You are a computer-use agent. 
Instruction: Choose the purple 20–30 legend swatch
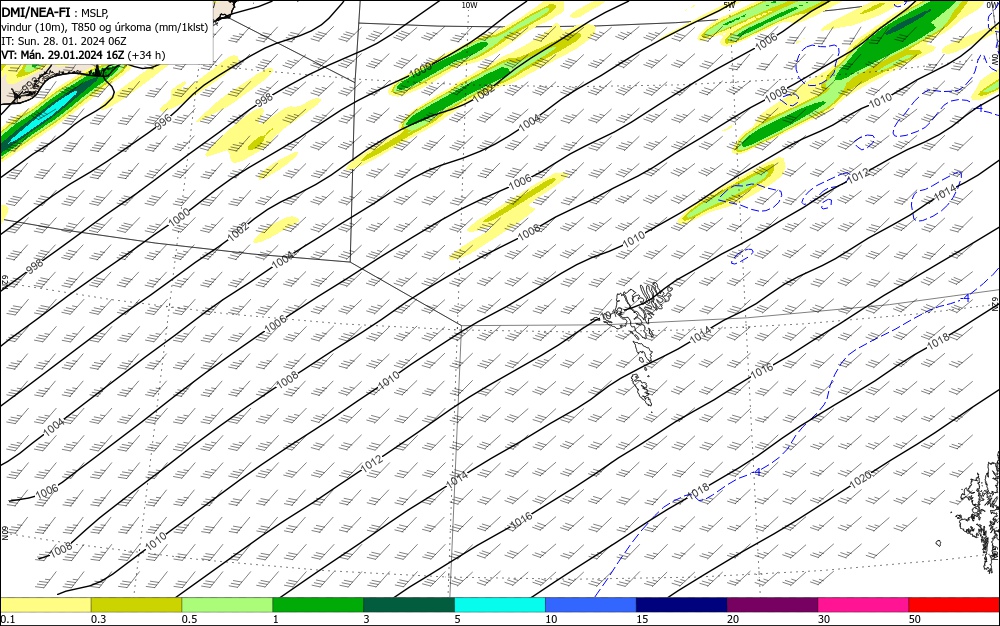point(772,605)
